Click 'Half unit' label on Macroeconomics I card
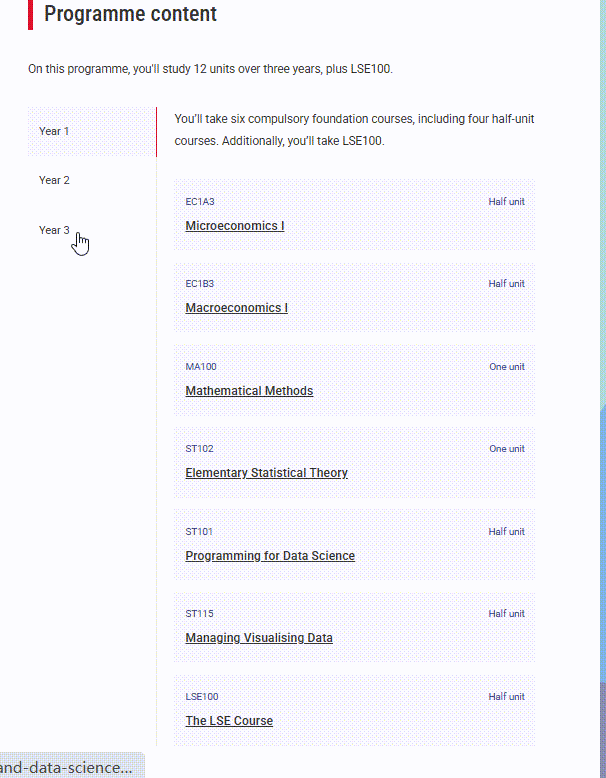Viewport: 606px width, 778px height. point(506,284)
